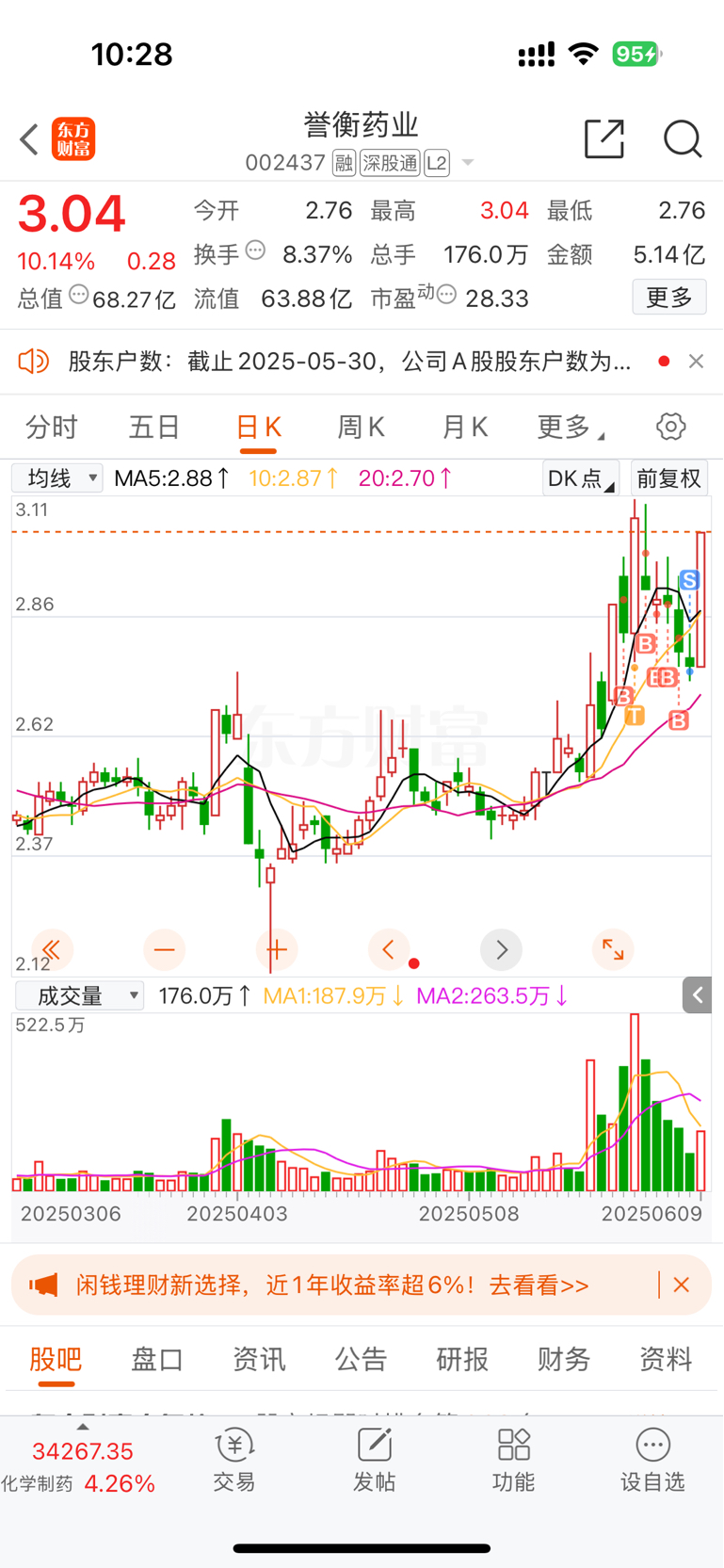Jump to earliest data double-arrow icon

point(51,950)
